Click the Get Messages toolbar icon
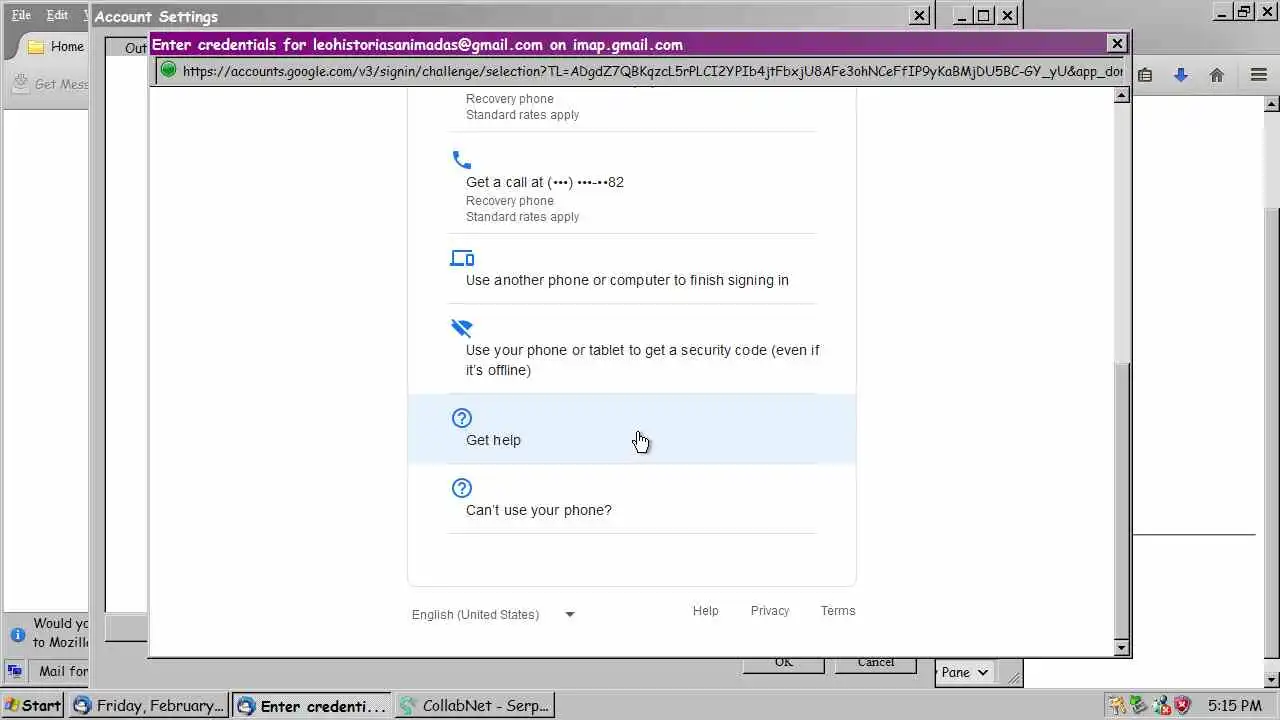This screenshot has width=1280, height=720. pyautogui.click(x=20, y=84)
